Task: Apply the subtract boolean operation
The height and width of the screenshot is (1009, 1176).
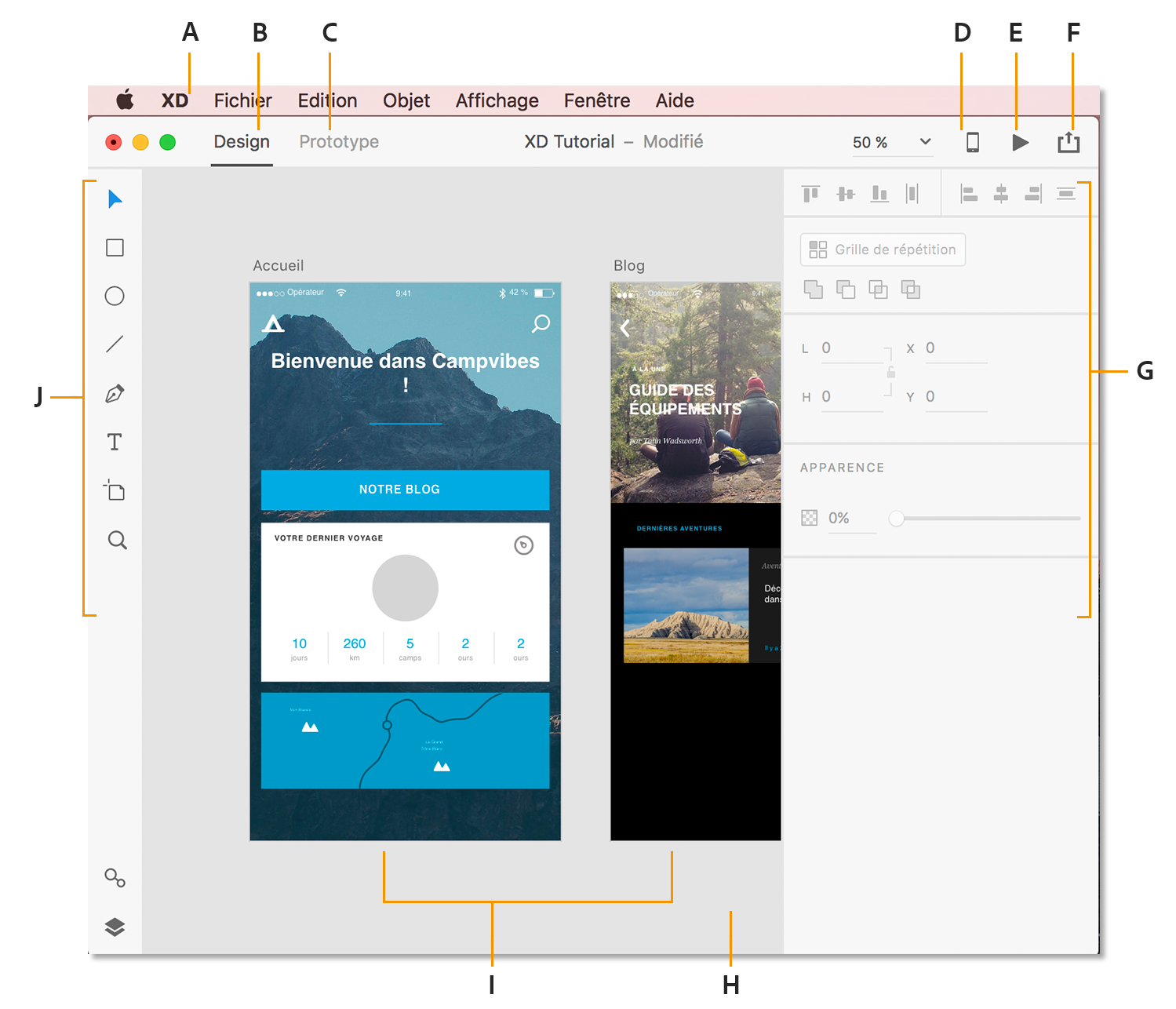Action: click(x=847, y=289)
